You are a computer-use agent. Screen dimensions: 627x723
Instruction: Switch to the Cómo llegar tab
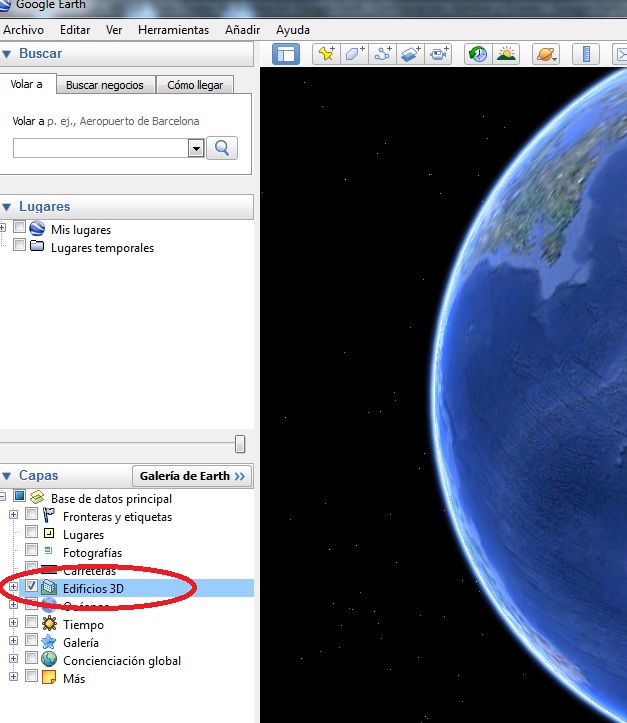pyautogui.click(x=195, y=85)
